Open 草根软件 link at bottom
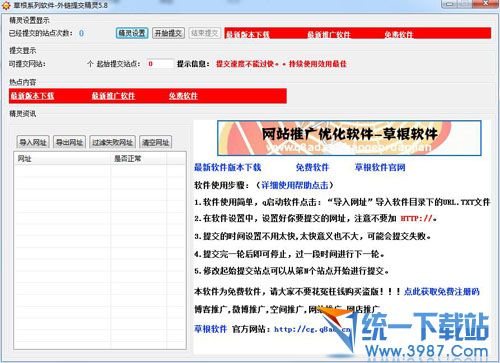This screenshot has height=363, width=500. 211,329
